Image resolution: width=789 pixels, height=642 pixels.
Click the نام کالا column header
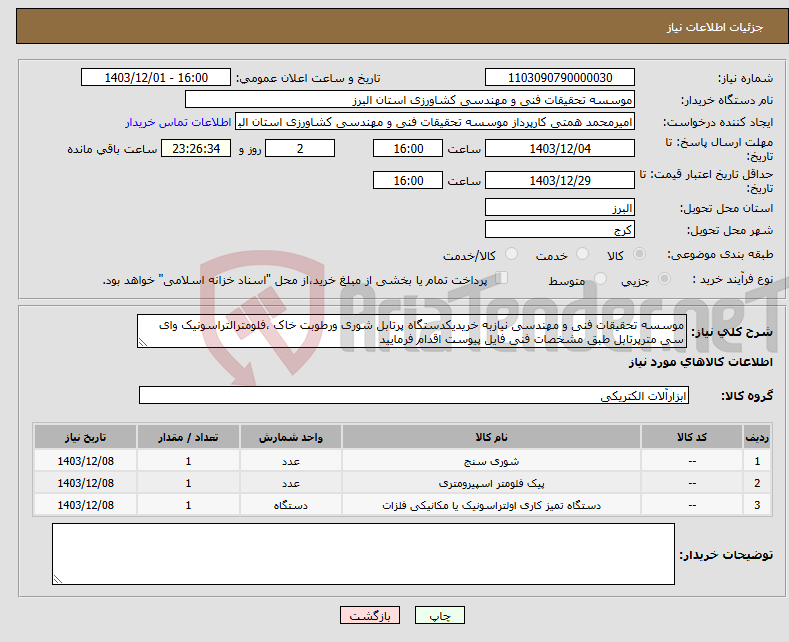click(491, 437)
